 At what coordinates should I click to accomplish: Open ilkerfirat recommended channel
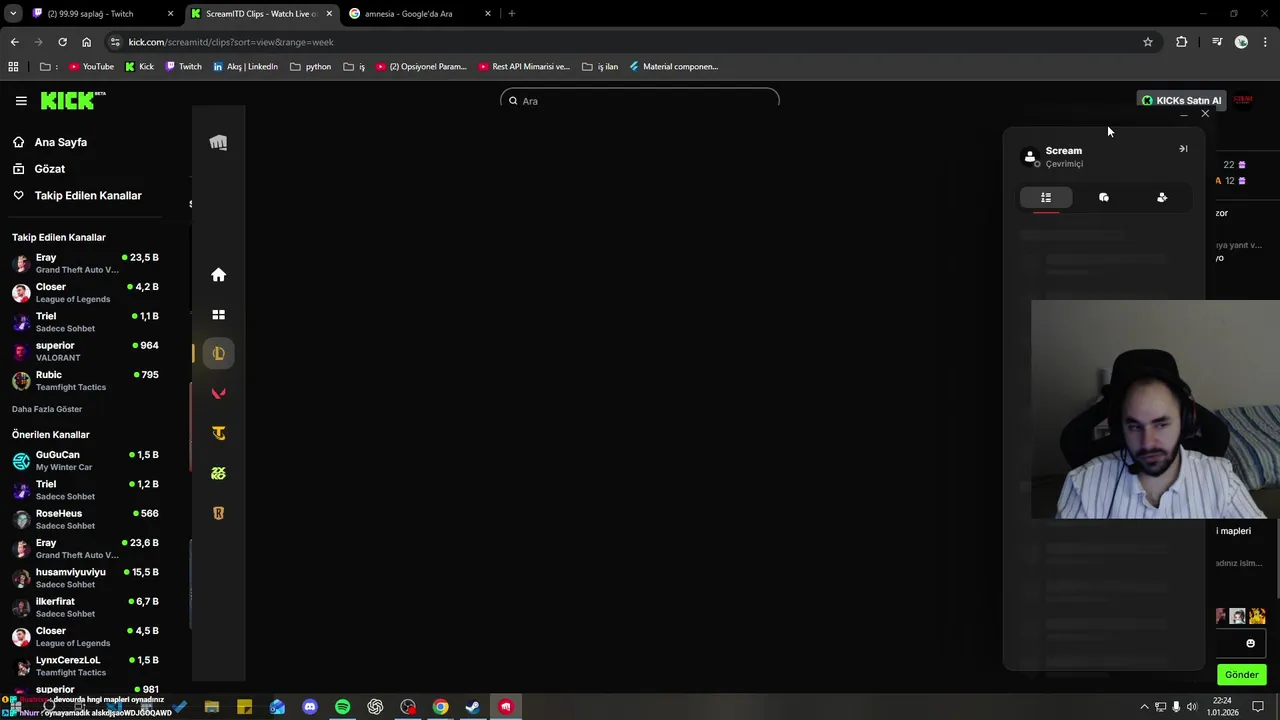click(86, 607)
